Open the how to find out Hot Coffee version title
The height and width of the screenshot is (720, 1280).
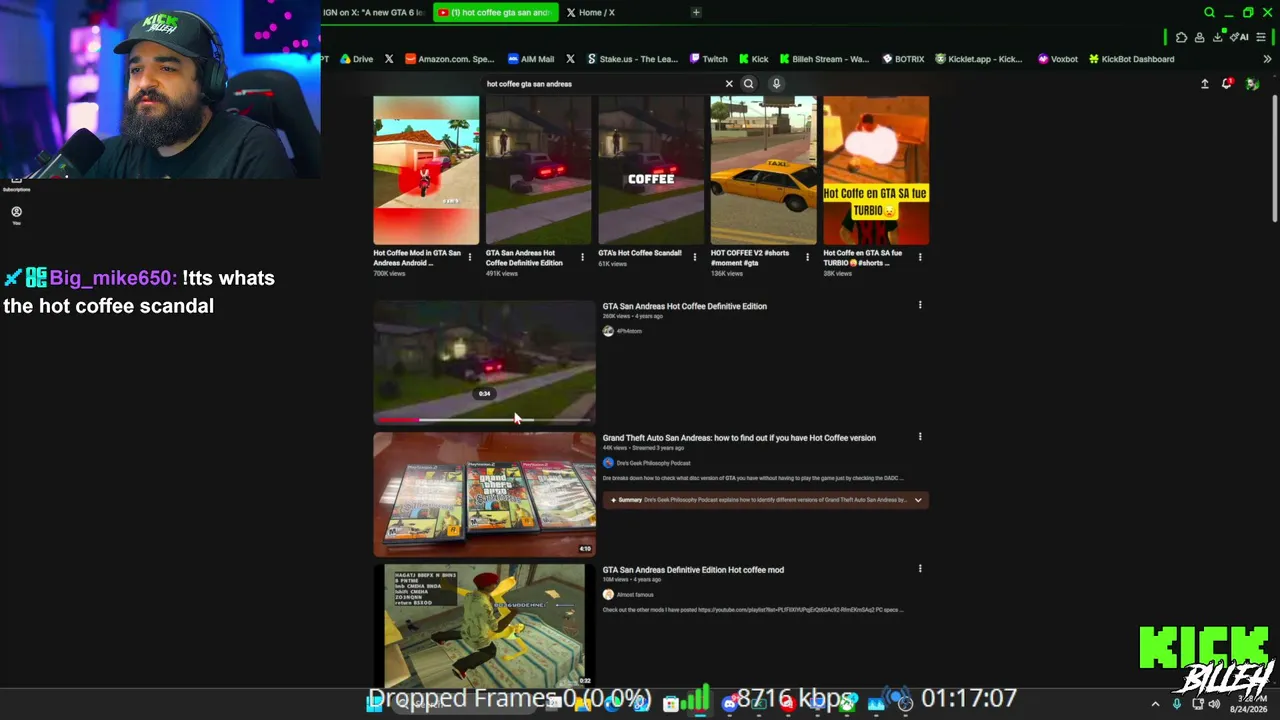click(x=739, y=438)
